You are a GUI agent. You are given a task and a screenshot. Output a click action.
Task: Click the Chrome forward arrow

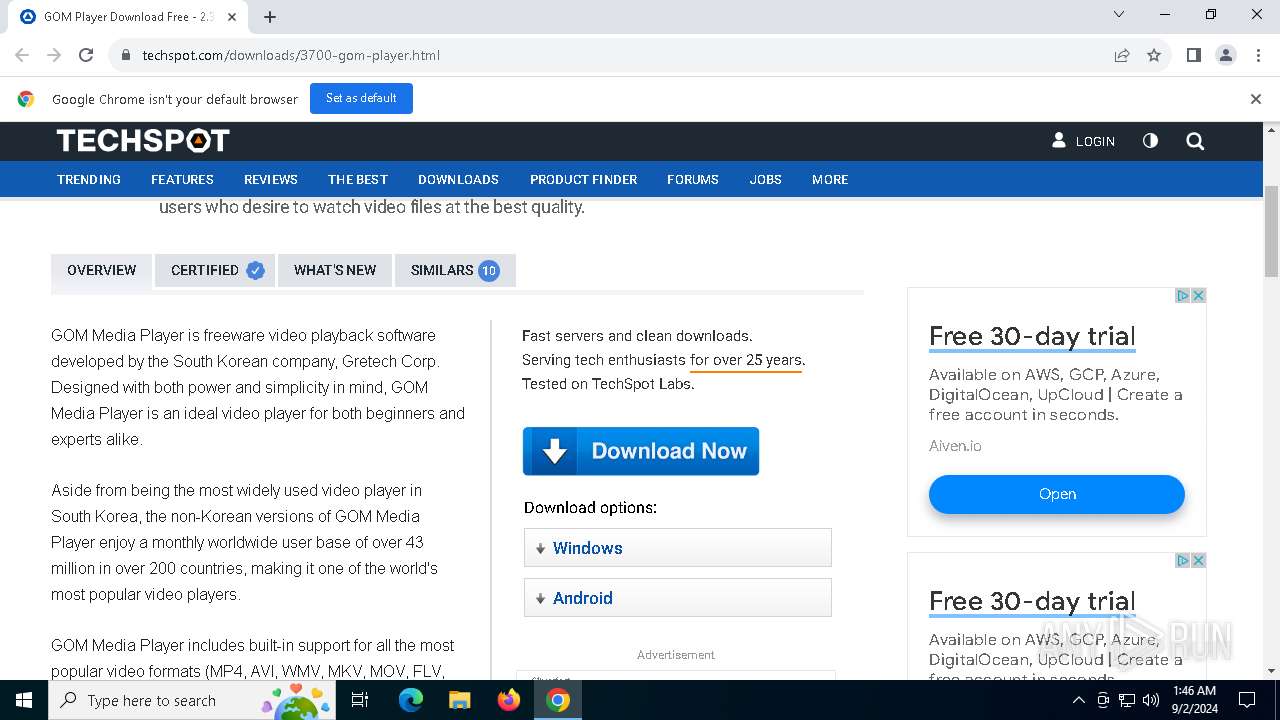[54, 55]
